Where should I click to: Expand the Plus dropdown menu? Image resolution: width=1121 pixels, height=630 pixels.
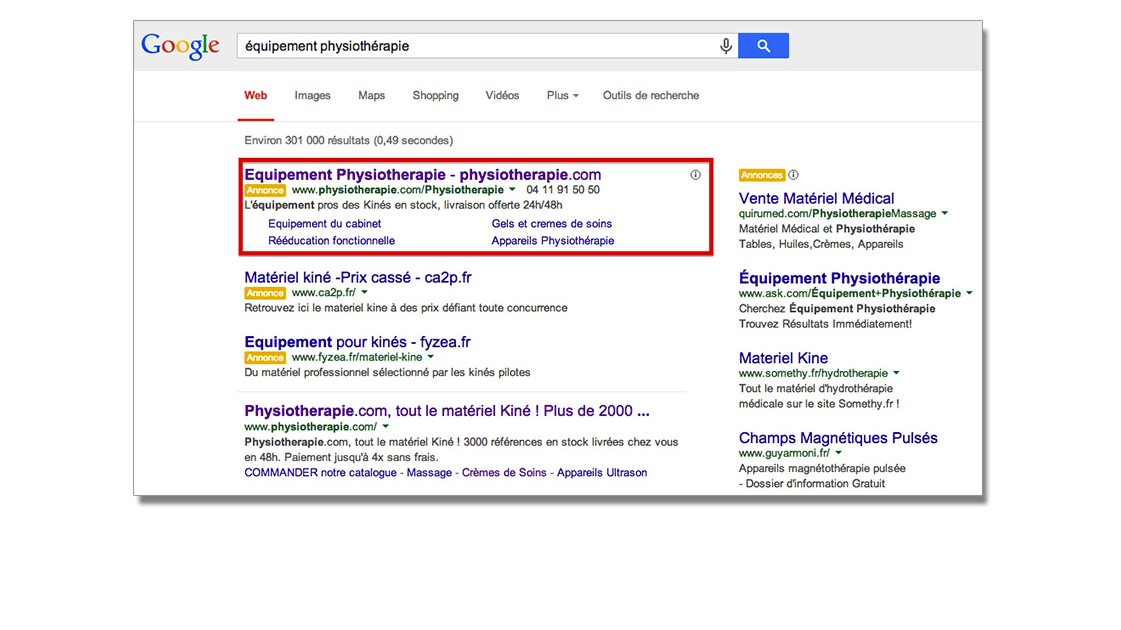[x=563, y=95]
